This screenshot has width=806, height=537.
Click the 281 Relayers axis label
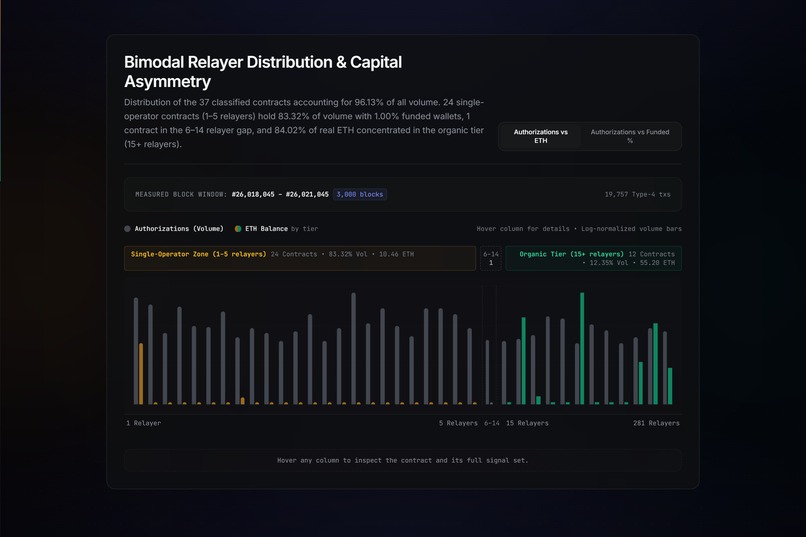[656, 423]
